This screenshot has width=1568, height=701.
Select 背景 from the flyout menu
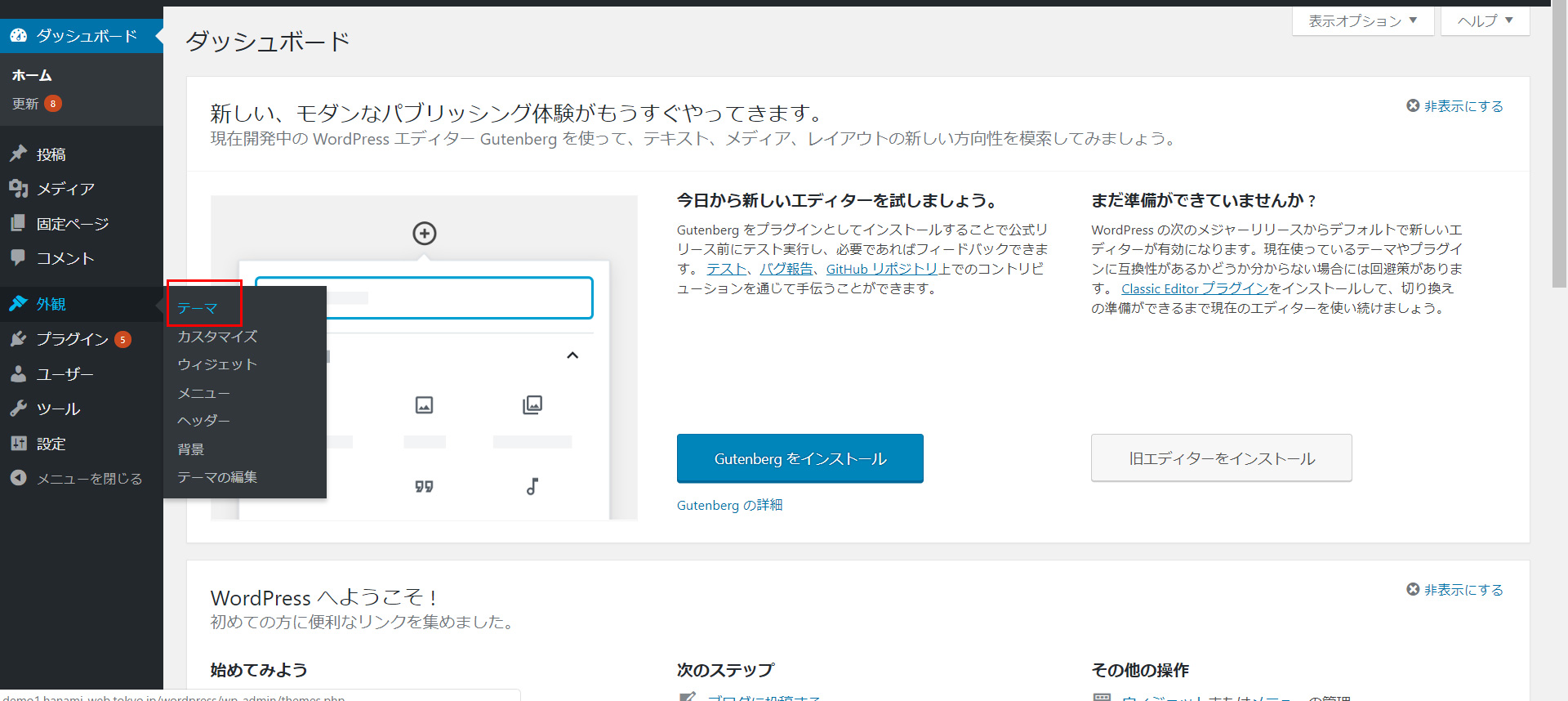(x=191, y=449)
